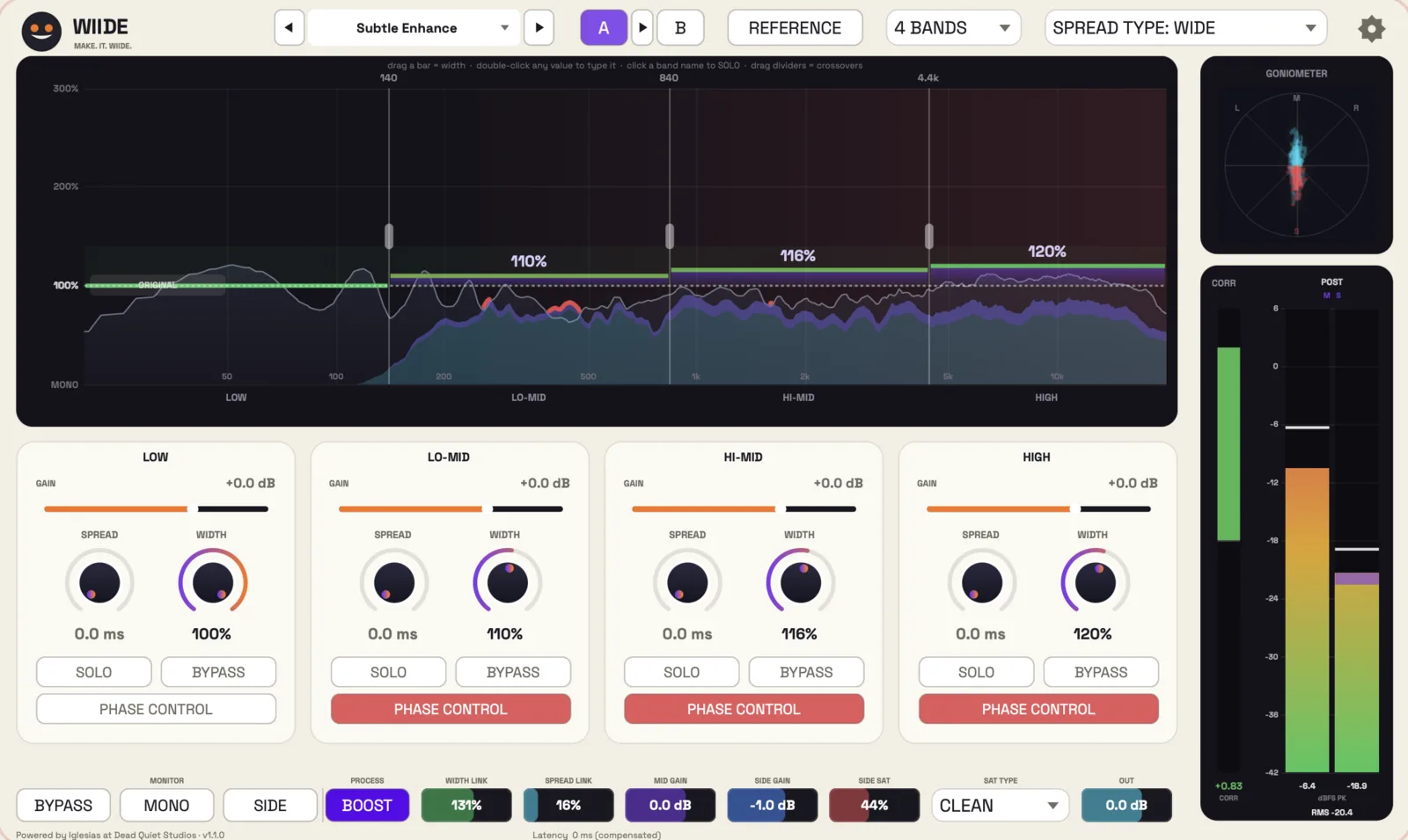The image size is (1408, 840).
Task: Toggle PHASE CONTROL on the LOW band
Action: point(156,709)
